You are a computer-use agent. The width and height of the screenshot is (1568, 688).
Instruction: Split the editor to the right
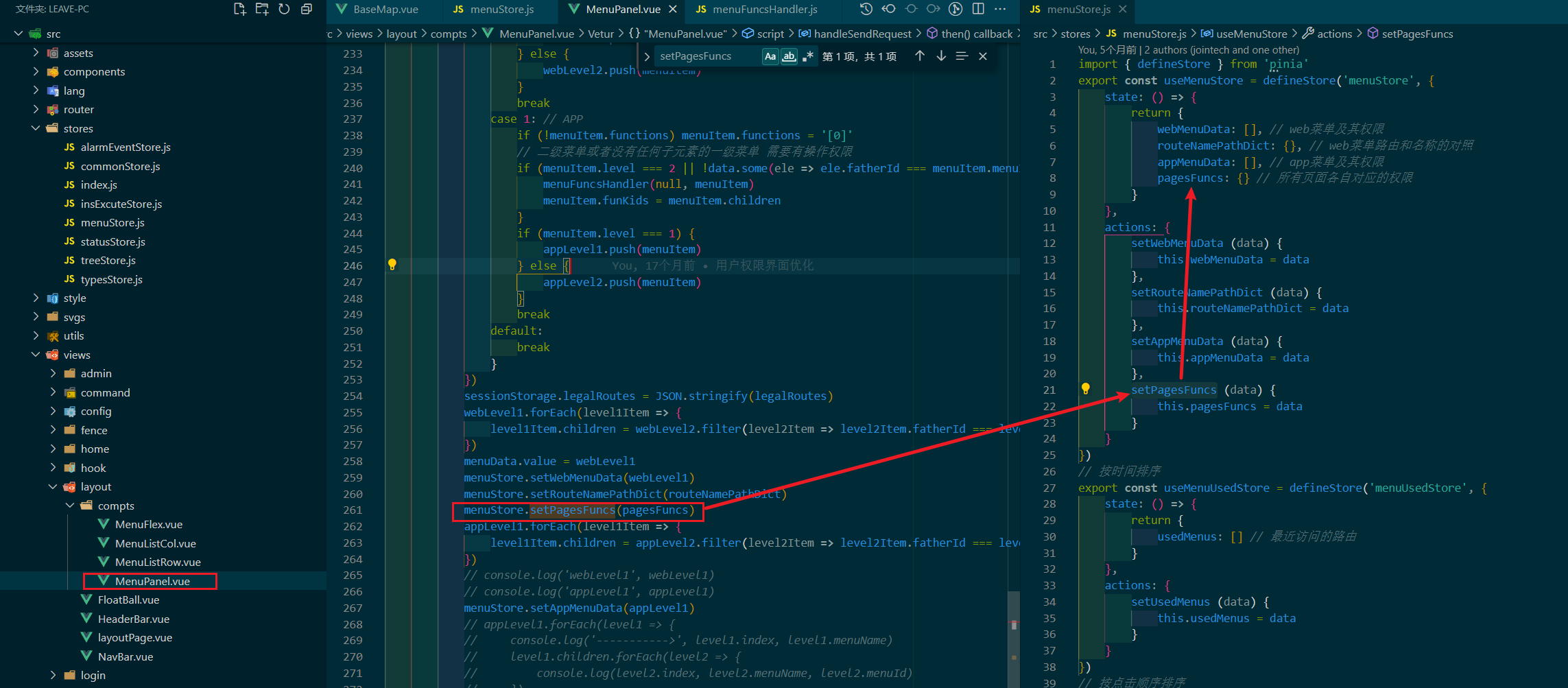pos(978,9)
